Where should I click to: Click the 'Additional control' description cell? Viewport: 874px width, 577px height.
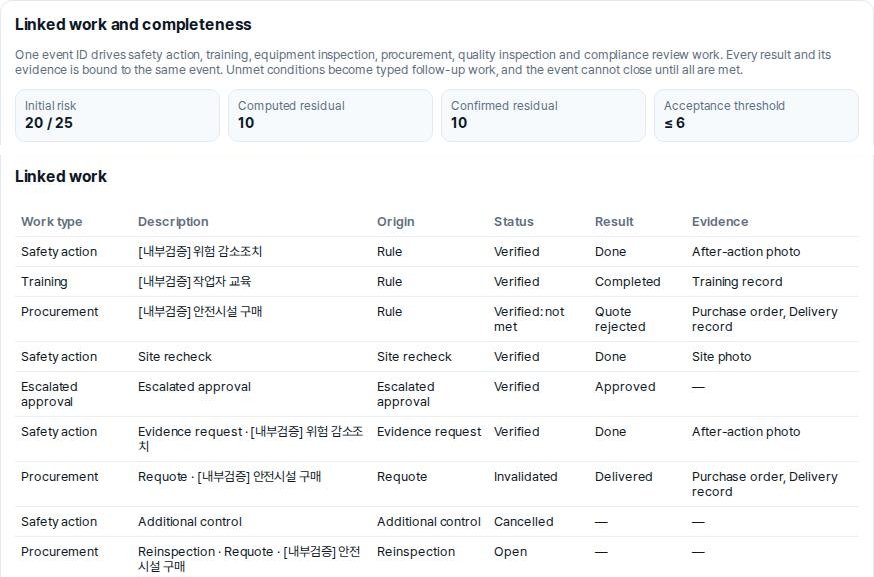tap(190, 522)
